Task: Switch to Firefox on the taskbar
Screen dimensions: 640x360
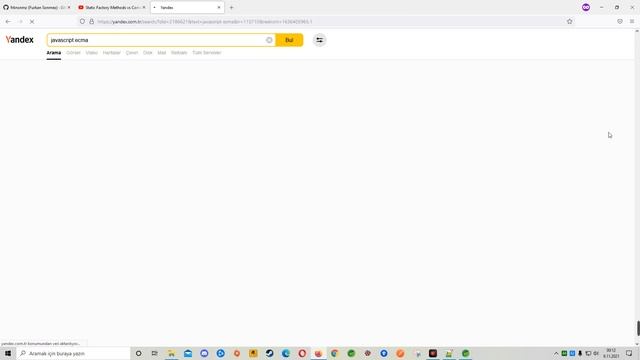Action: point(318,353)
